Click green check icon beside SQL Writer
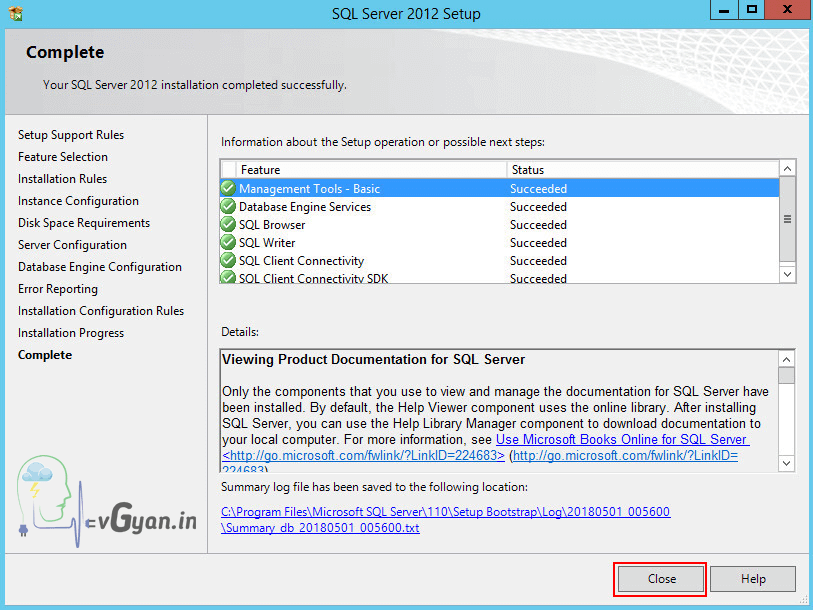 (x=228, y=242)
